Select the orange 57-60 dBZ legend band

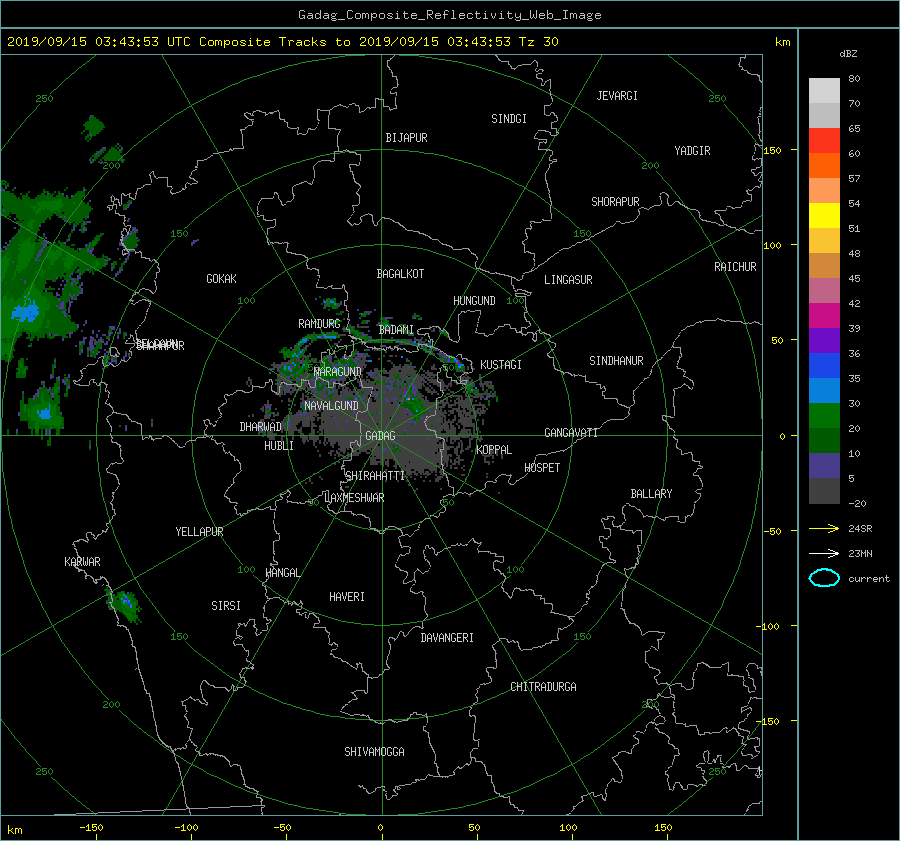point(824,165)
